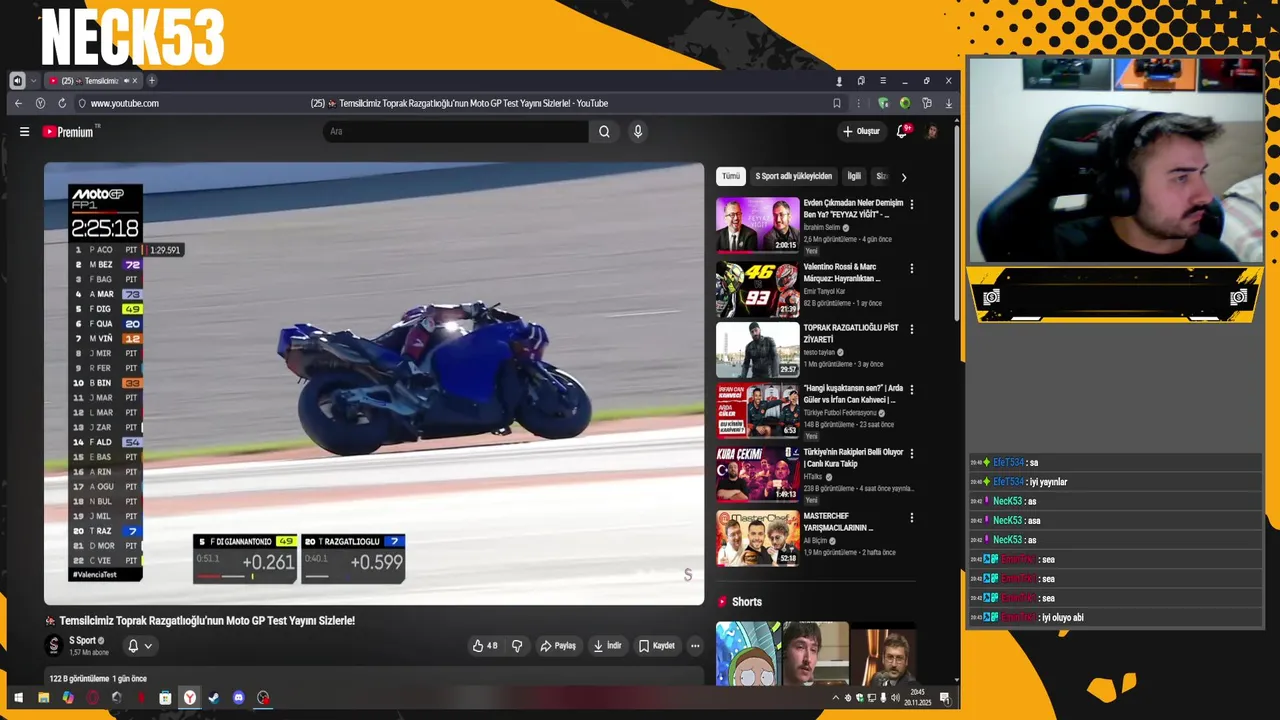Dislike the video thumbs-down button
The image size is (1280, 720).
tap(517, 646)
